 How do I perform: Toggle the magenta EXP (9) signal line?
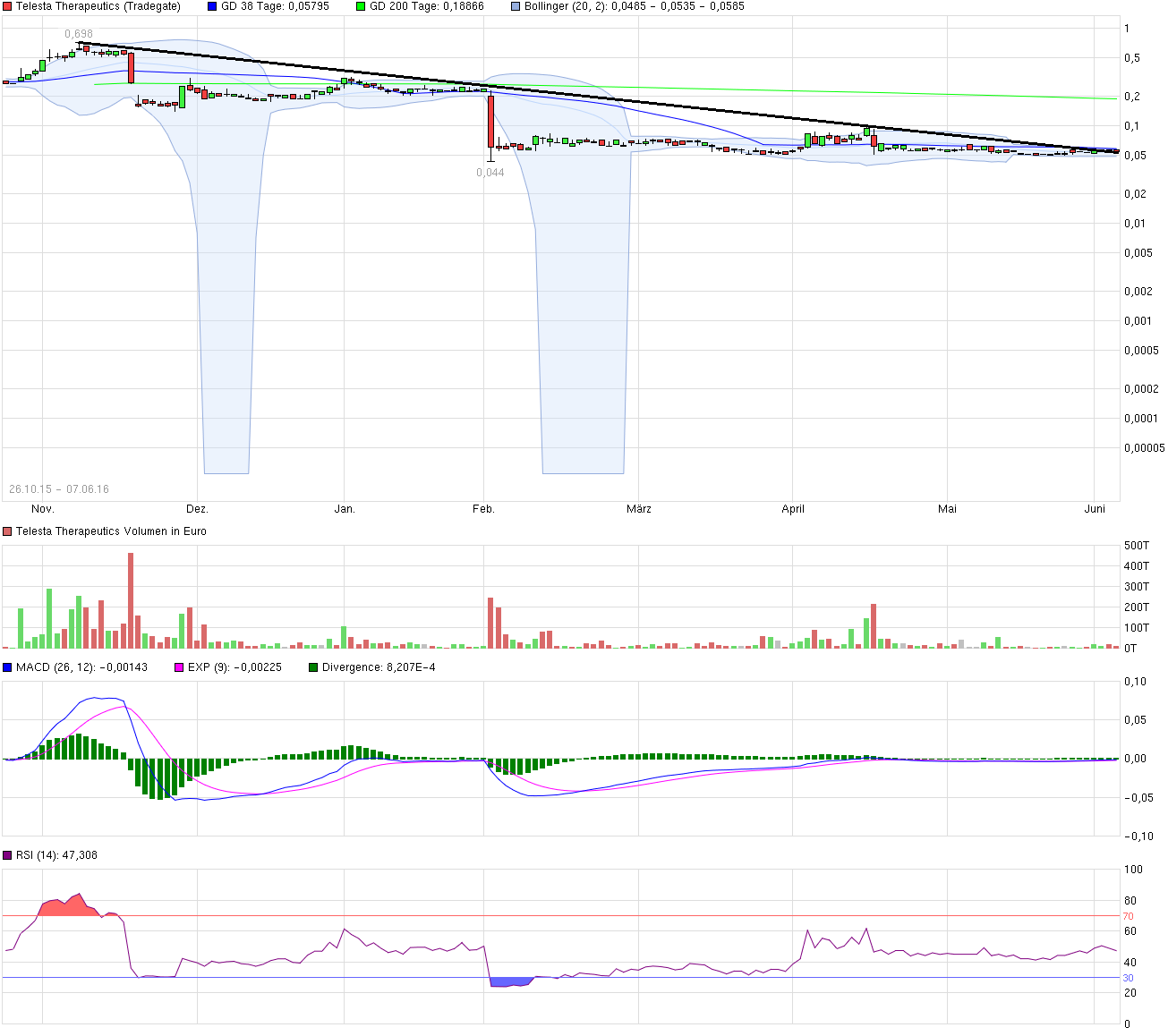177,667
